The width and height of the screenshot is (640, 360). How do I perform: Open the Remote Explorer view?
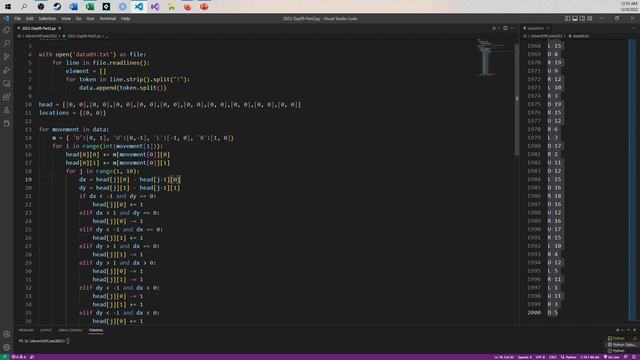(x=7, y=83)
